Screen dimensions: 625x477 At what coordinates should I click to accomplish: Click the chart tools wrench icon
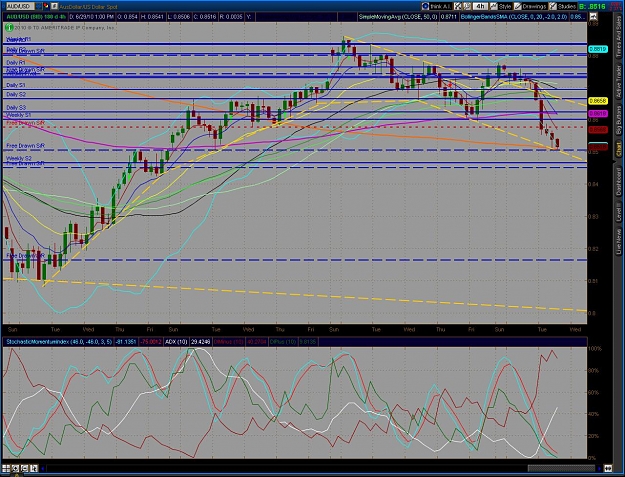click(457, 6)
